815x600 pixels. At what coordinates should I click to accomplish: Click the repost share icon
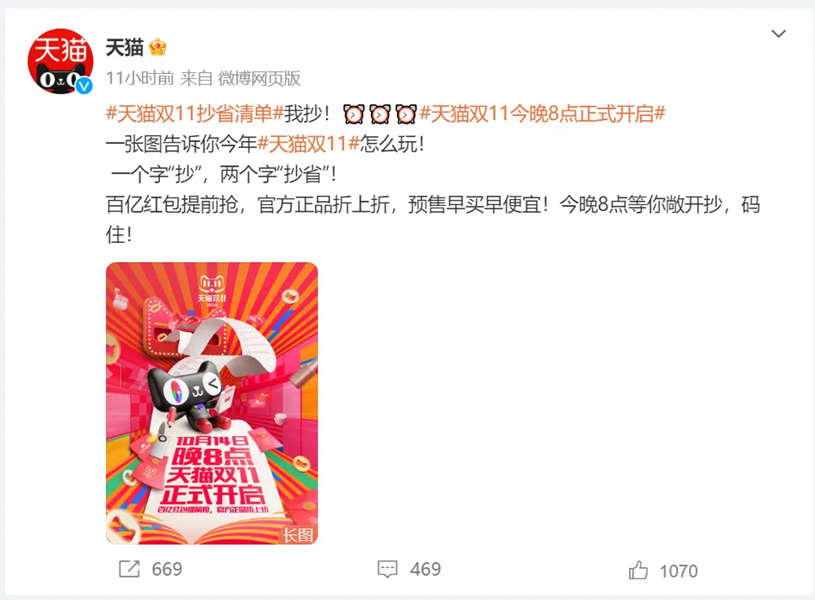pos(129,569)
